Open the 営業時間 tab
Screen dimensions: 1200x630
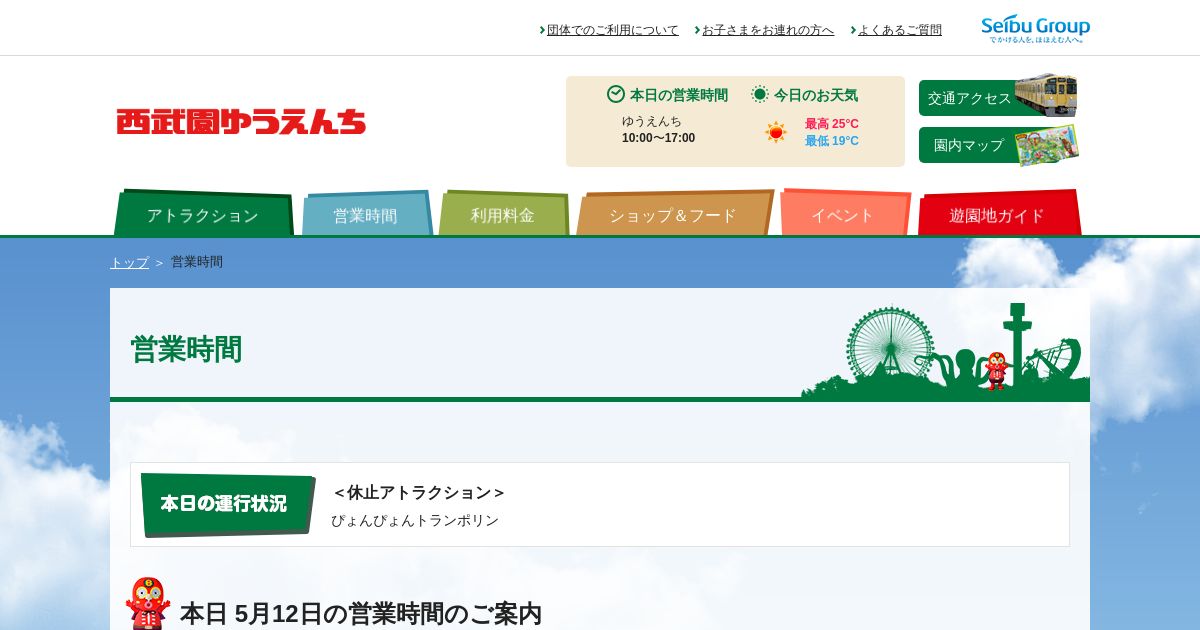(x=366, y=214)
